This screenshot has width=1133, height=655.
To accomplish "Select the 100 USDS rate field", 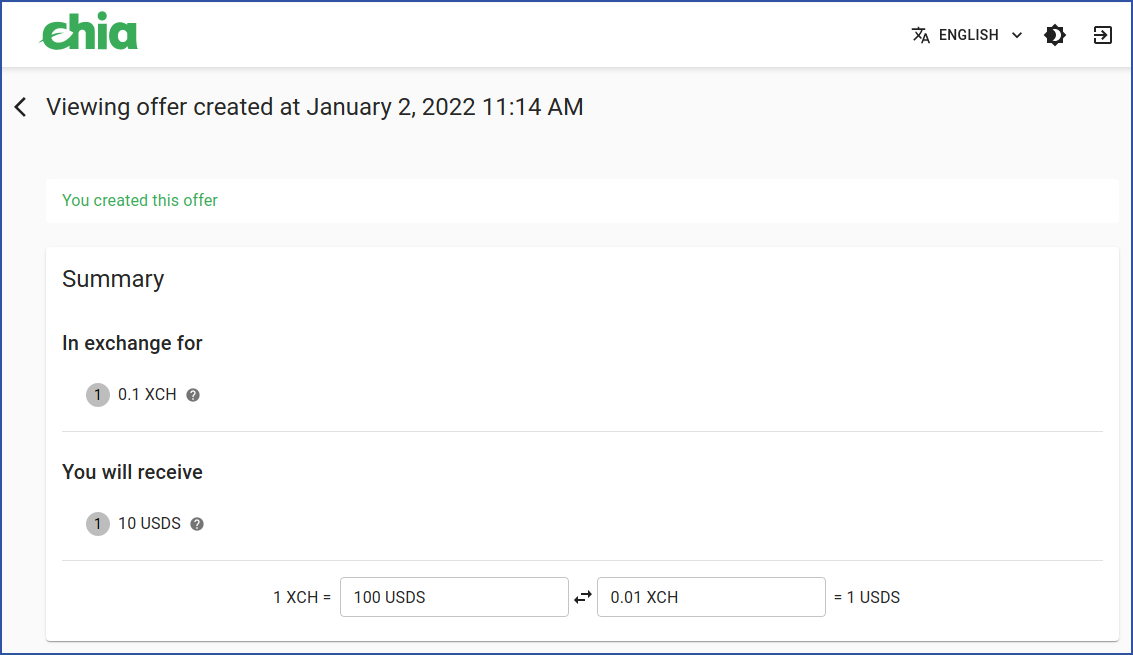I will pyautogui.click(x=455, y=597).
